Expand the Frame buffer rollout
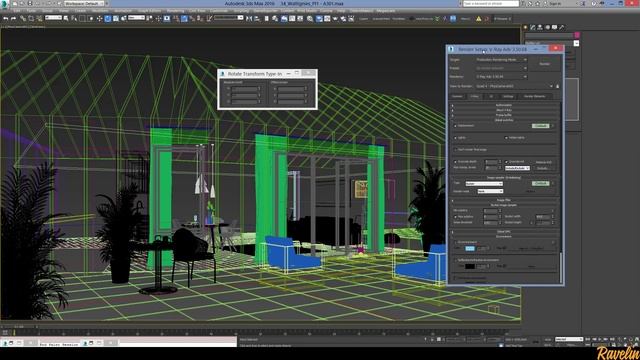The image size is (640, 360). tap(504, 115)
